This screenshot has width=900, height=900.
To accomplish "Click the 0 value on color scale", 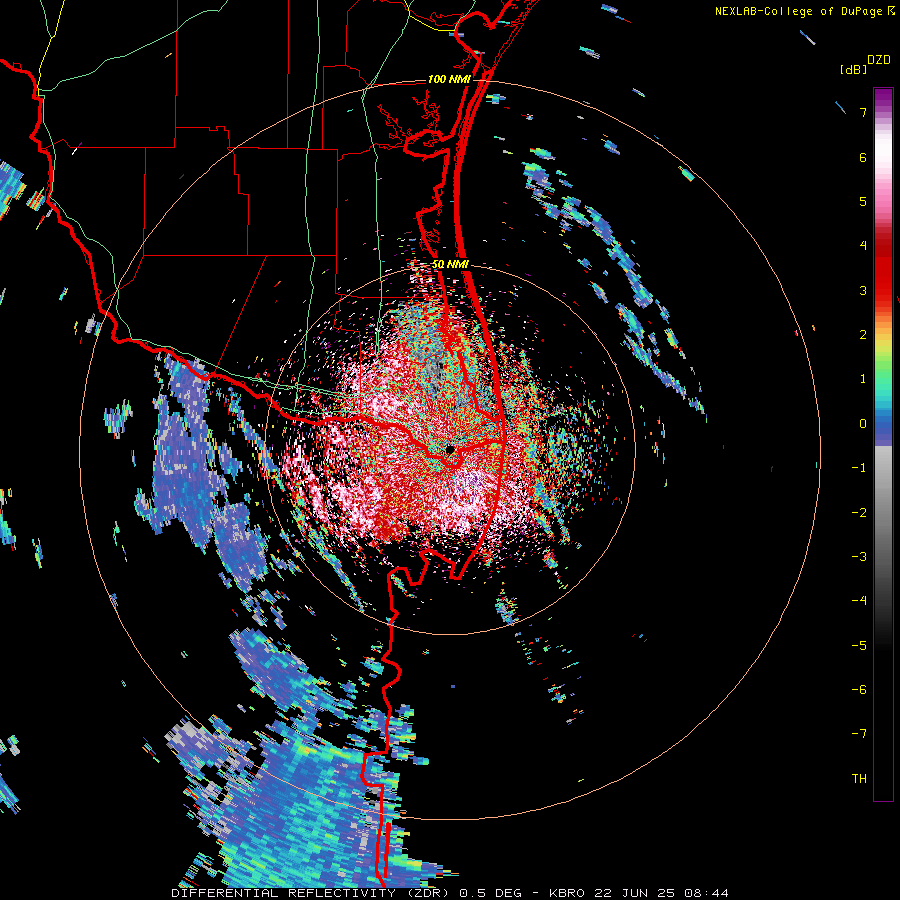I will [863, 424].
